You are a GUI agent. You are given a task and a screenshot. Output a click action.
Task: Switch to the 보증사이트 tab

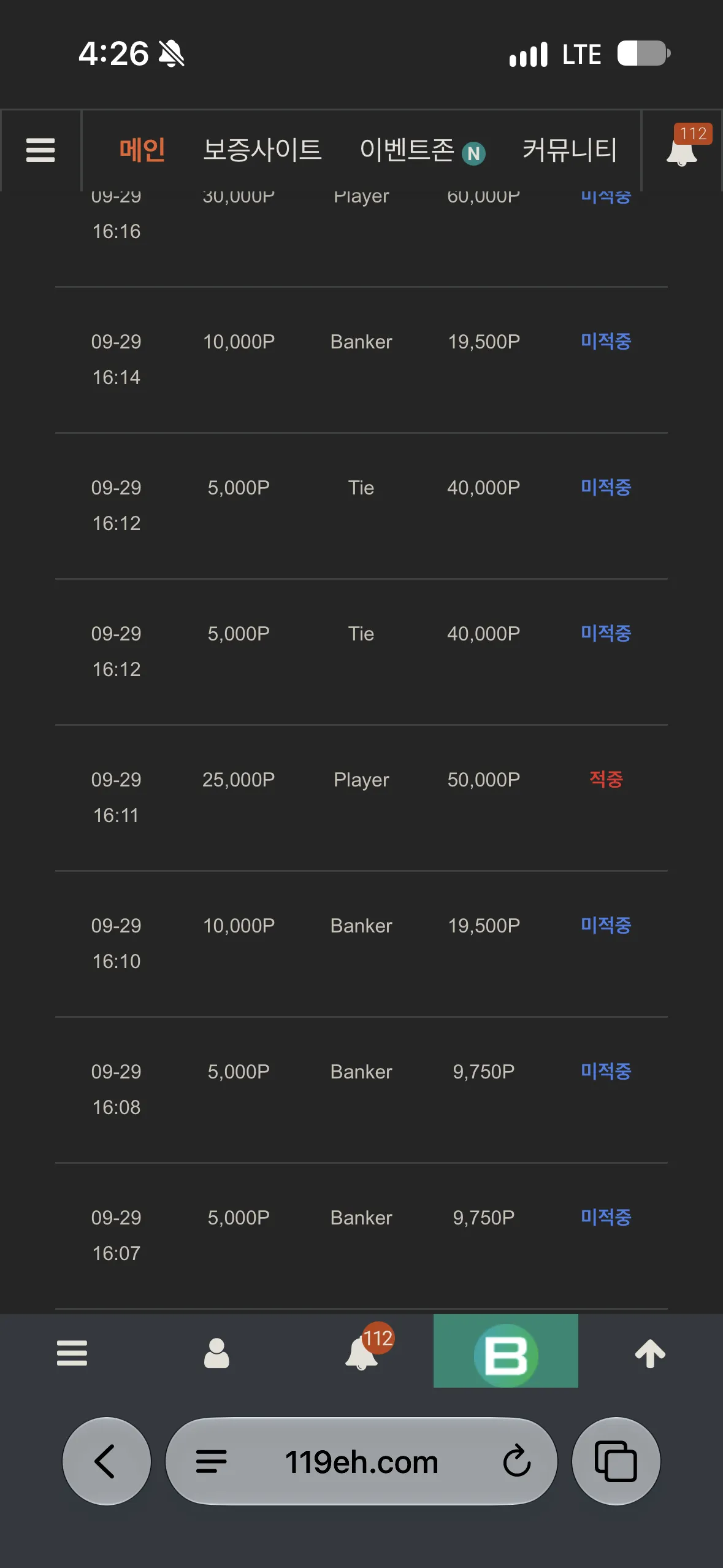click(262, 150)
